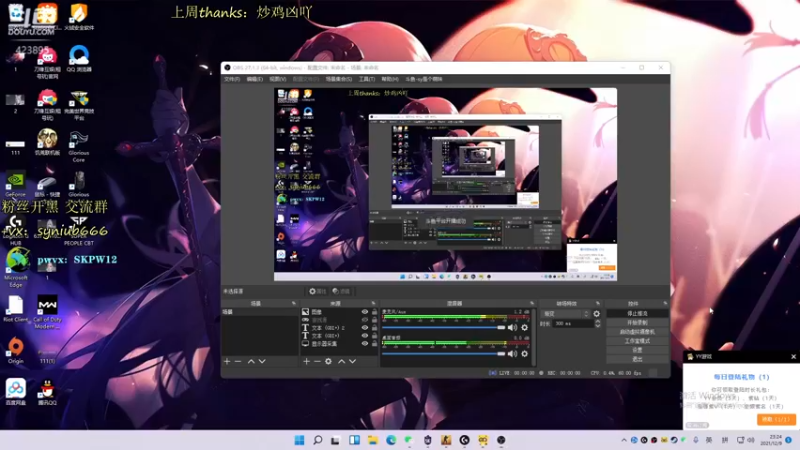Click the Exit button in Controls
Screen dimensions: 800x450
[x=637, y=359]
